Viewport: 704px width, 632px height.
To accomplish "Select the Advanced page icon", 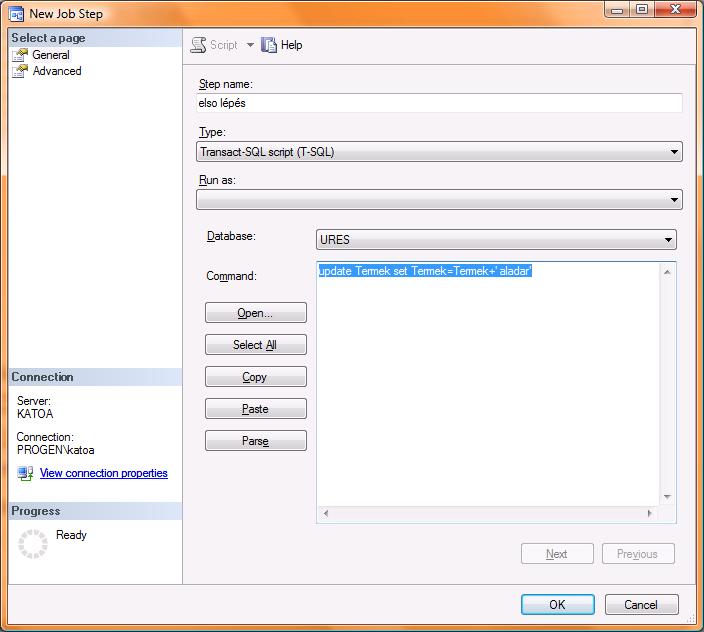I will click(20, 71).
